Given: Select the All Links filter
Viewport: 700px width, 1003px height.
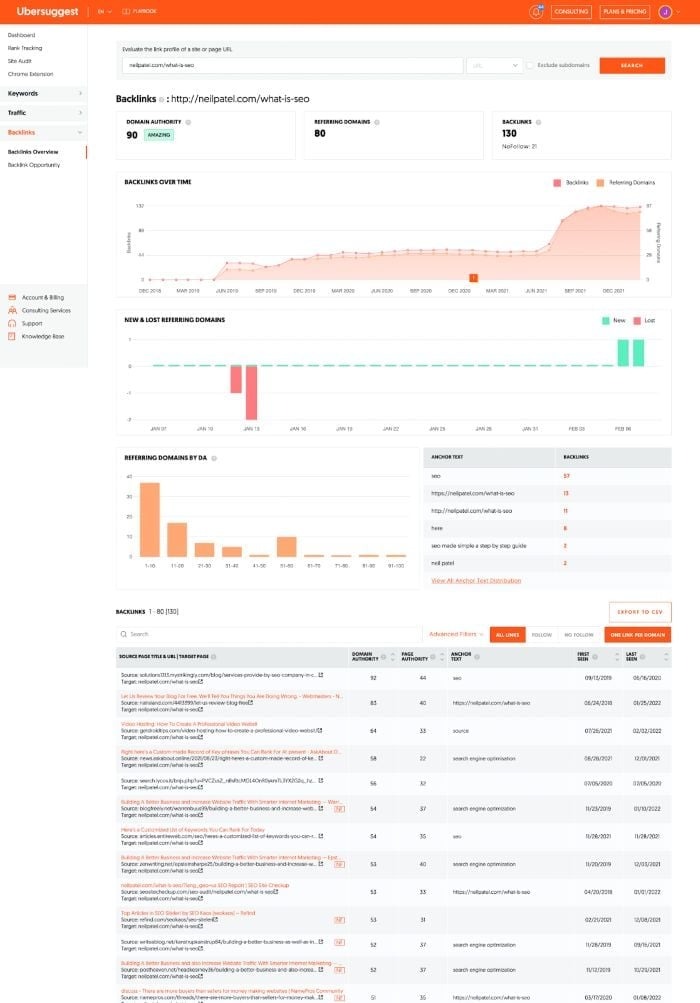Looking at the screenshot, I should point(507,635).
